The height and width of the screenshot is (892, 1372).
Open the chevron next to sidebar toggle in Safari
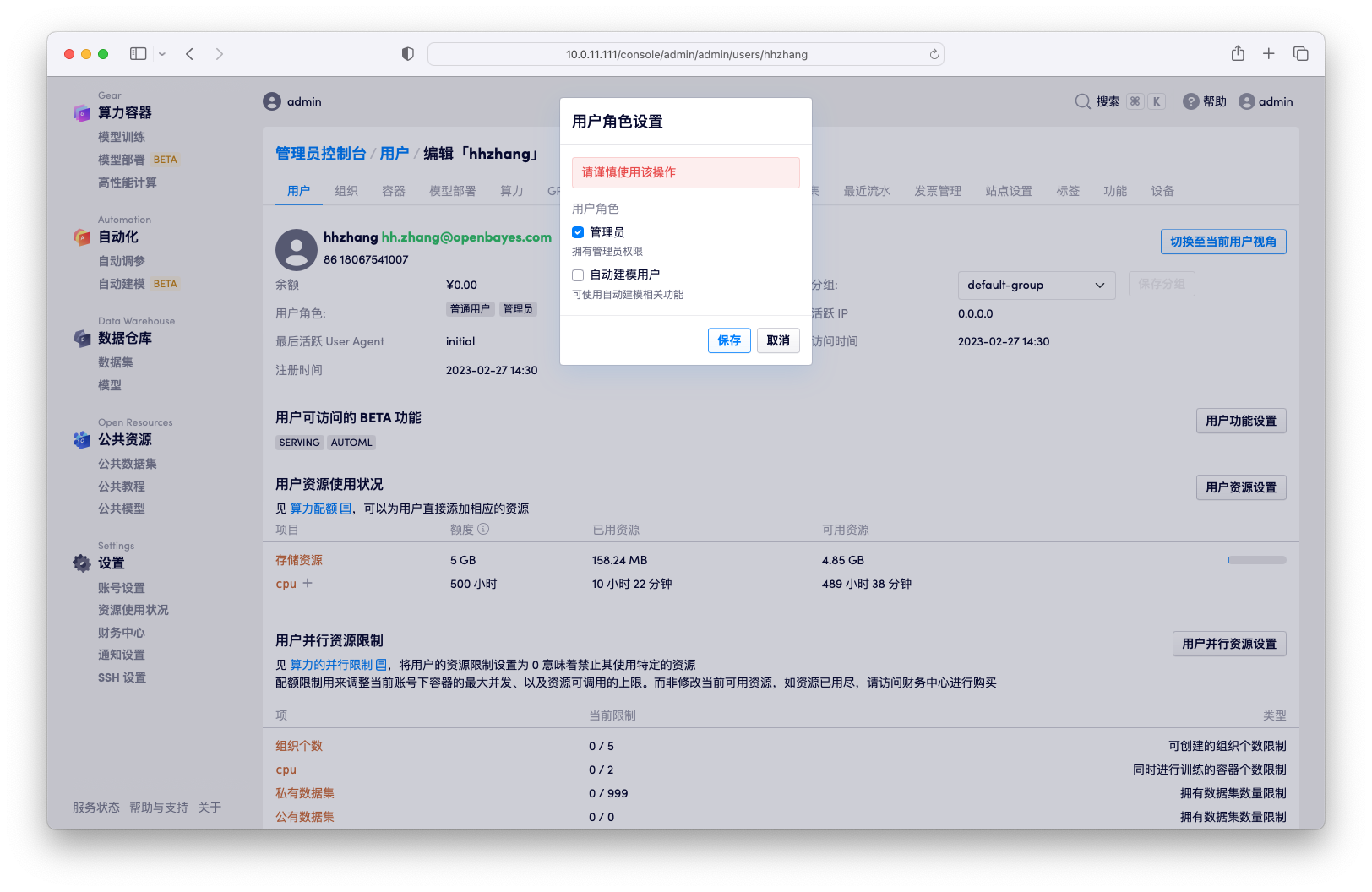coord(161,53)
